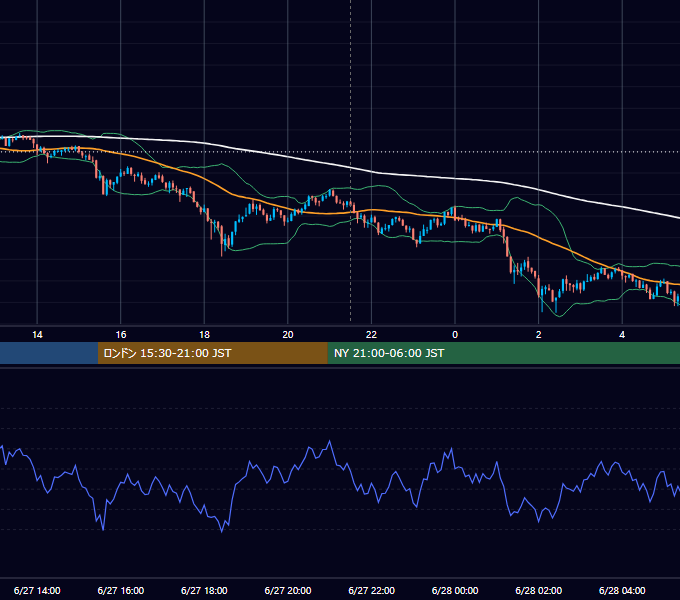Click the '6/27 22:00' date label
The width and height of the screenshot is (680, 600).
tap(372, 590)
